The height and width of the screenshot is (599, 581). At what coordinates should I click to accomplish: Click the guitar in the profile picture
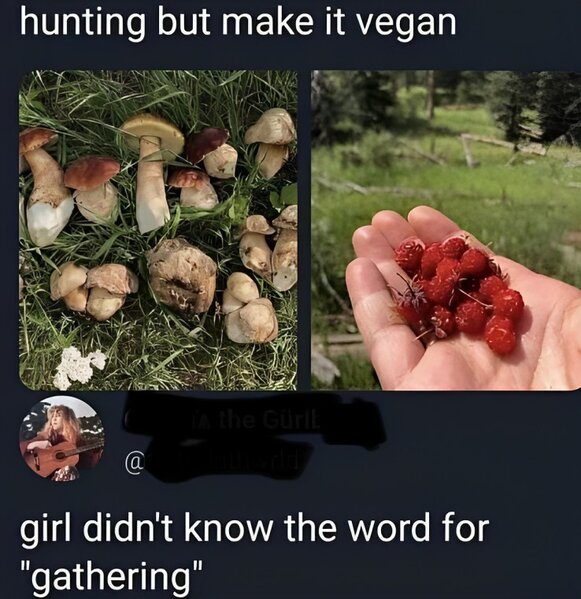click(57, 457)
